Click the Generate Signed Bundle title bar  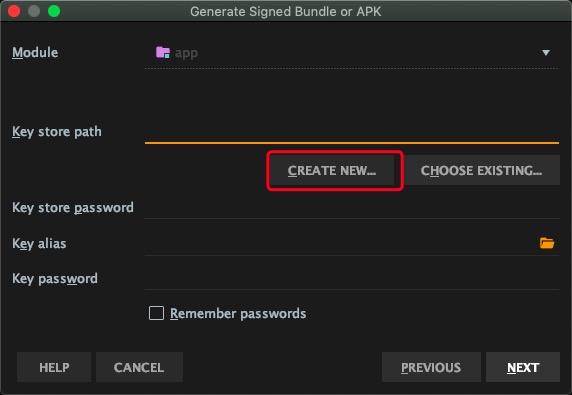pyautogui.click(x=286, y=11)
